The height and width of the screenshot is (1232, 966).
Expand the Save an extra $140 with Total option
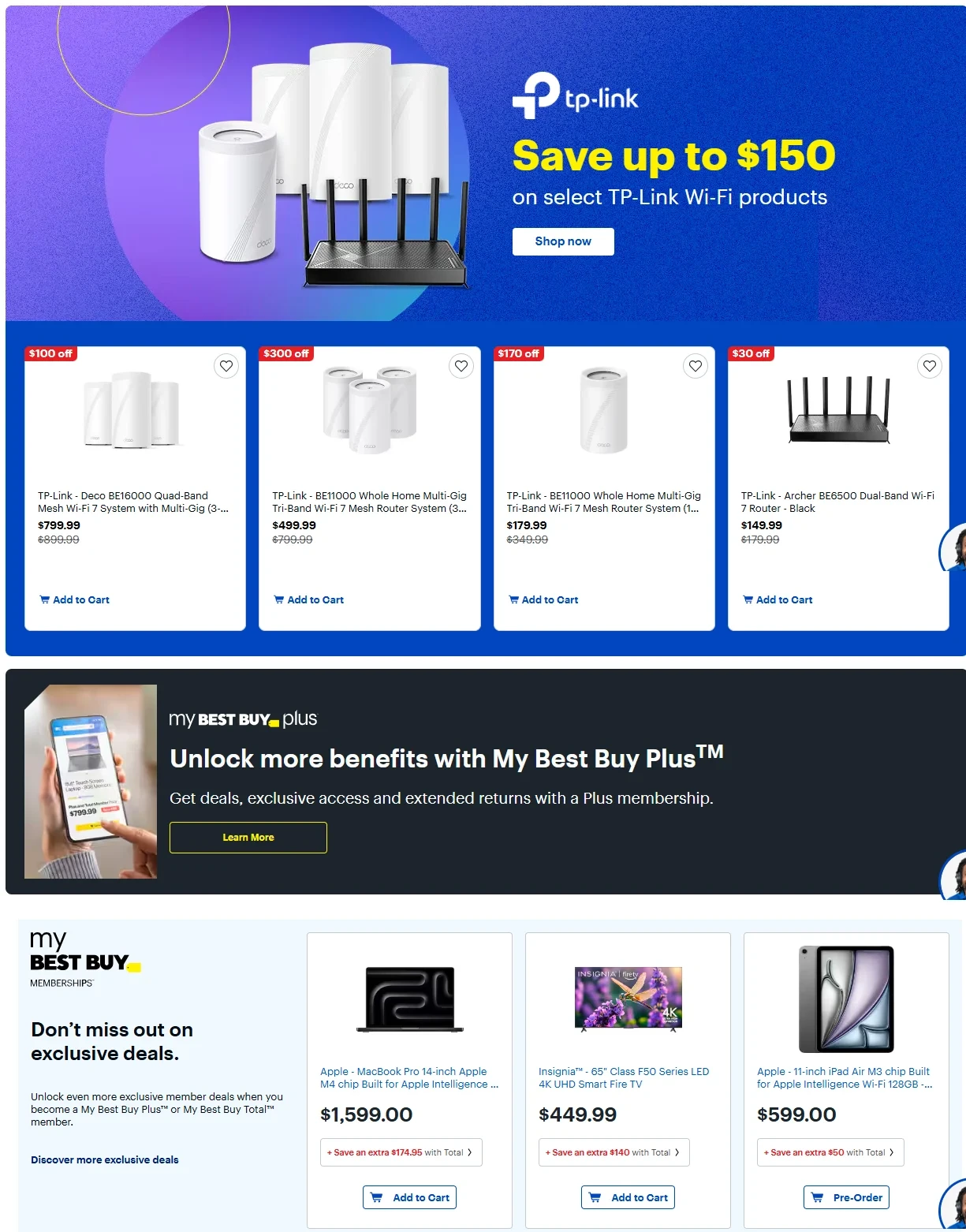[x=614, y=1152]
